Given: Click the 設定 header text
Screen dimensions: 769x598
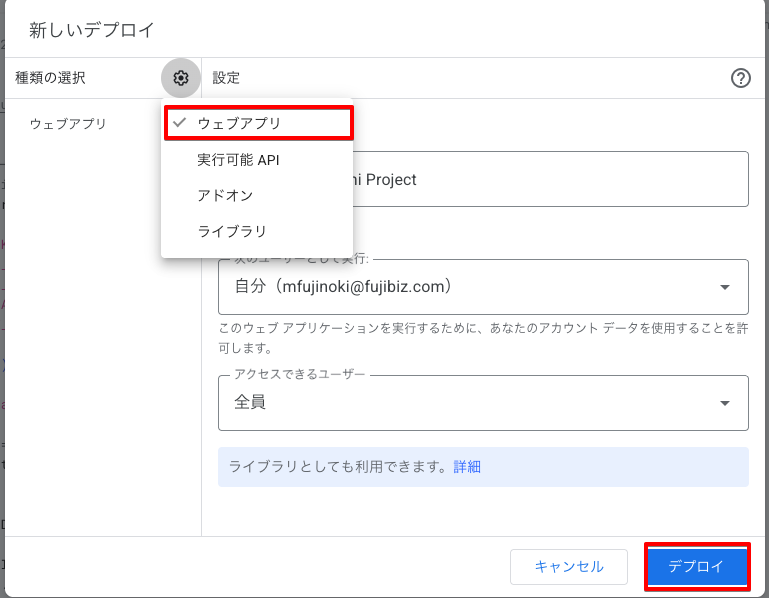Looking at the screenshot, I should [226, 78].
